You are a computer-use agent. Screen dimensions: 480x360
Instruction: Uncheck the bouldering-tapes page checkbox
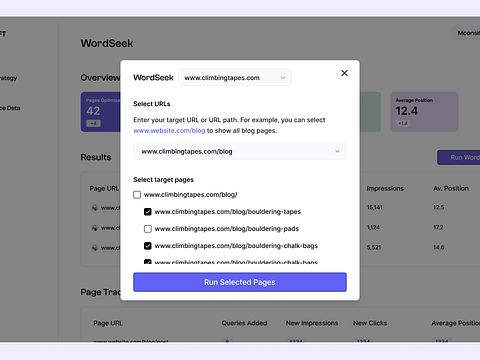pyautogui.click(x=148, y=212)
